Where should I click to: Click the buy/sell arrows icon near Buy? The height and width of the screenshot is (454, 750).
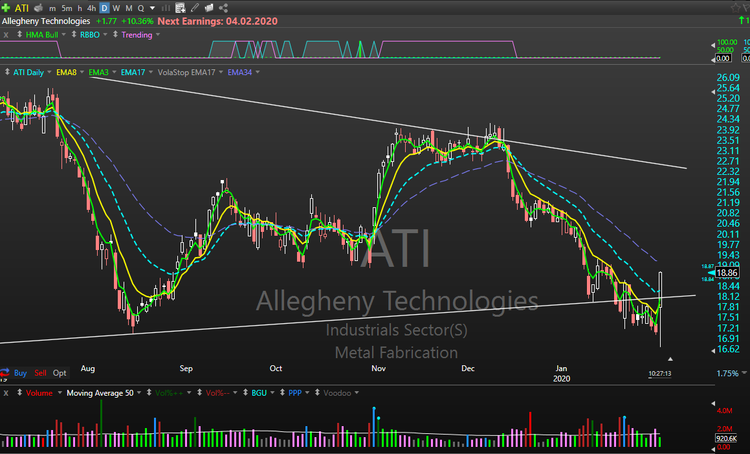(6, 372)
